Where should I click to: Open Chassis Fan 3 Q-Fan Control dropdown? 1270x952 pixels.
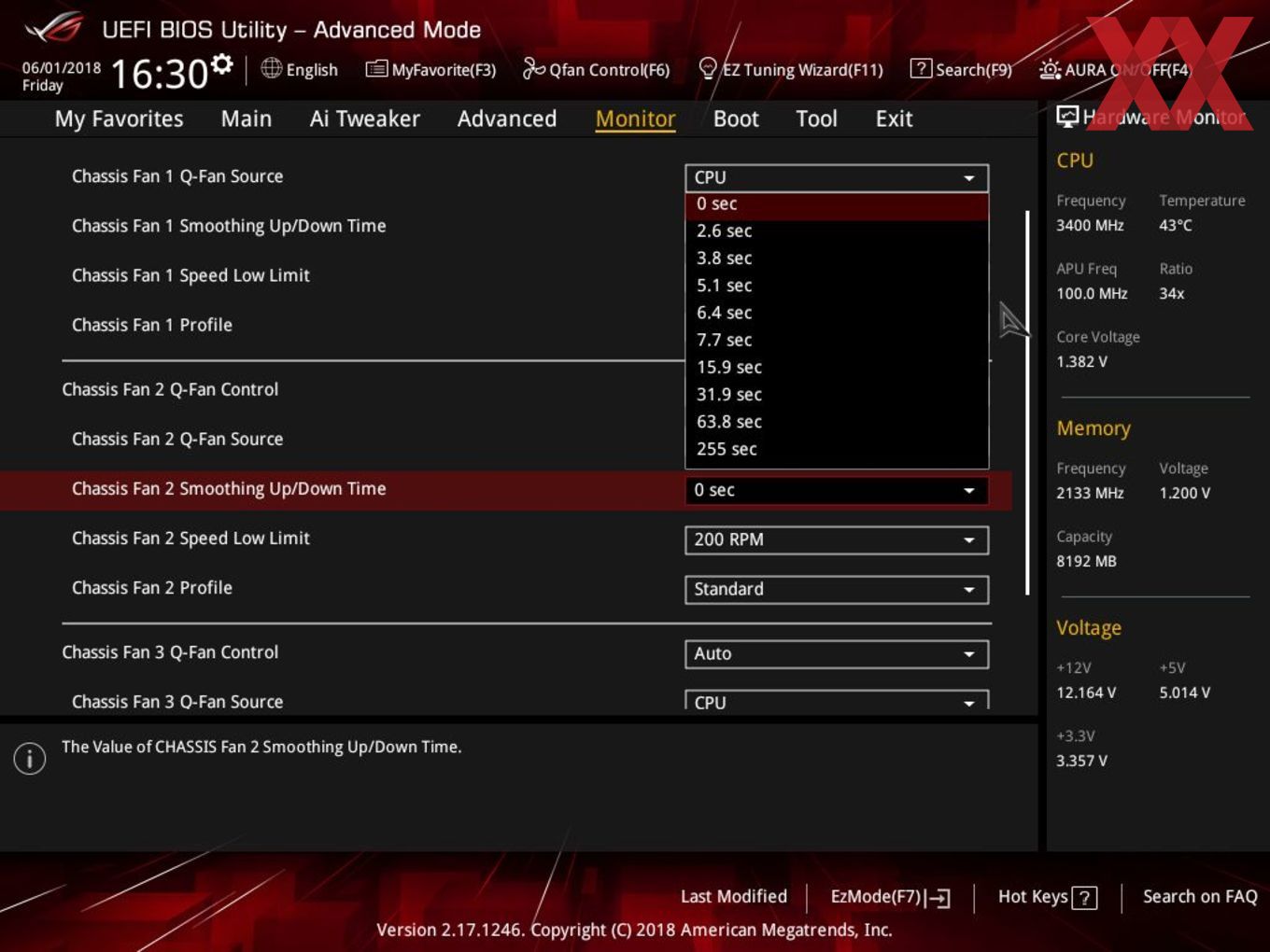click(x=837, y=653)
